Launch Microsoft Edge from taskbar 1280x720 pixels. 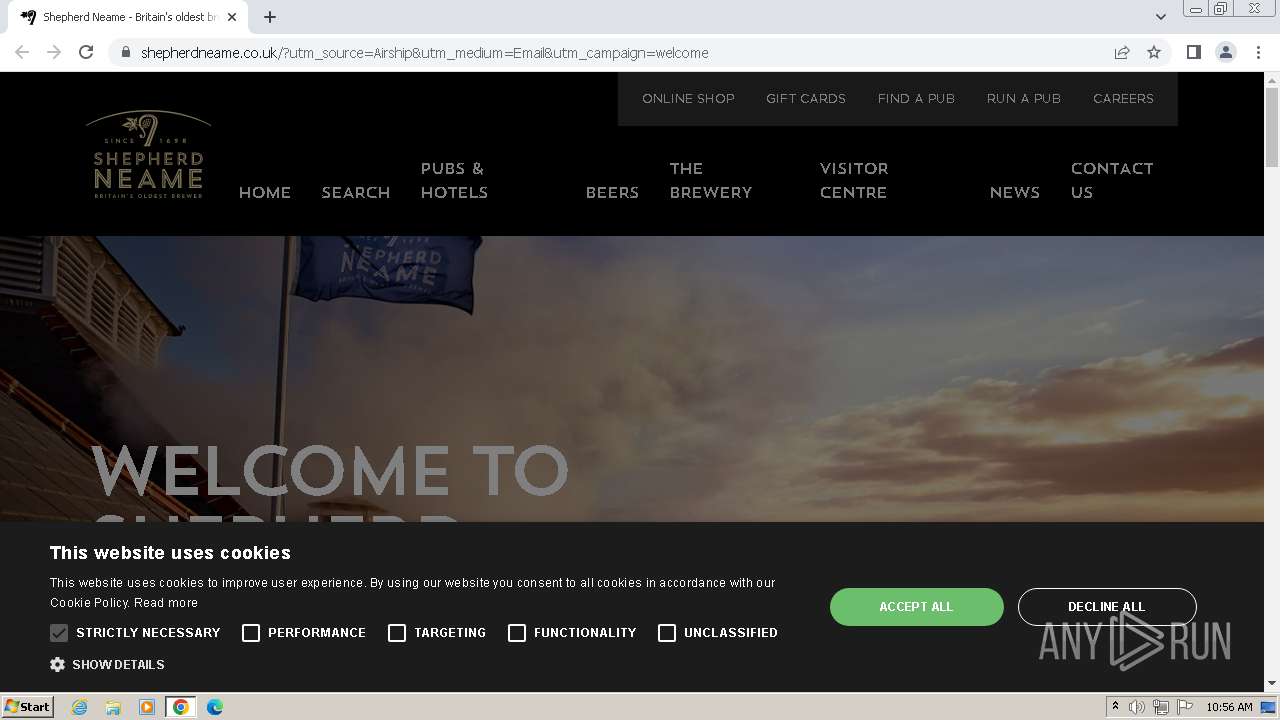215,707
